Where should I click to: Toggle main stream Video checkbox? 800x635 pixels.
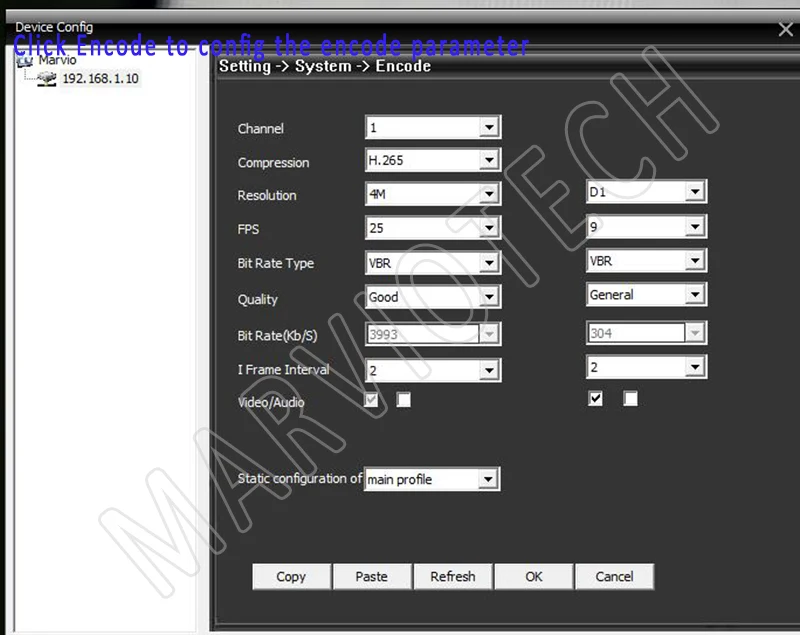tap(371, 400)
